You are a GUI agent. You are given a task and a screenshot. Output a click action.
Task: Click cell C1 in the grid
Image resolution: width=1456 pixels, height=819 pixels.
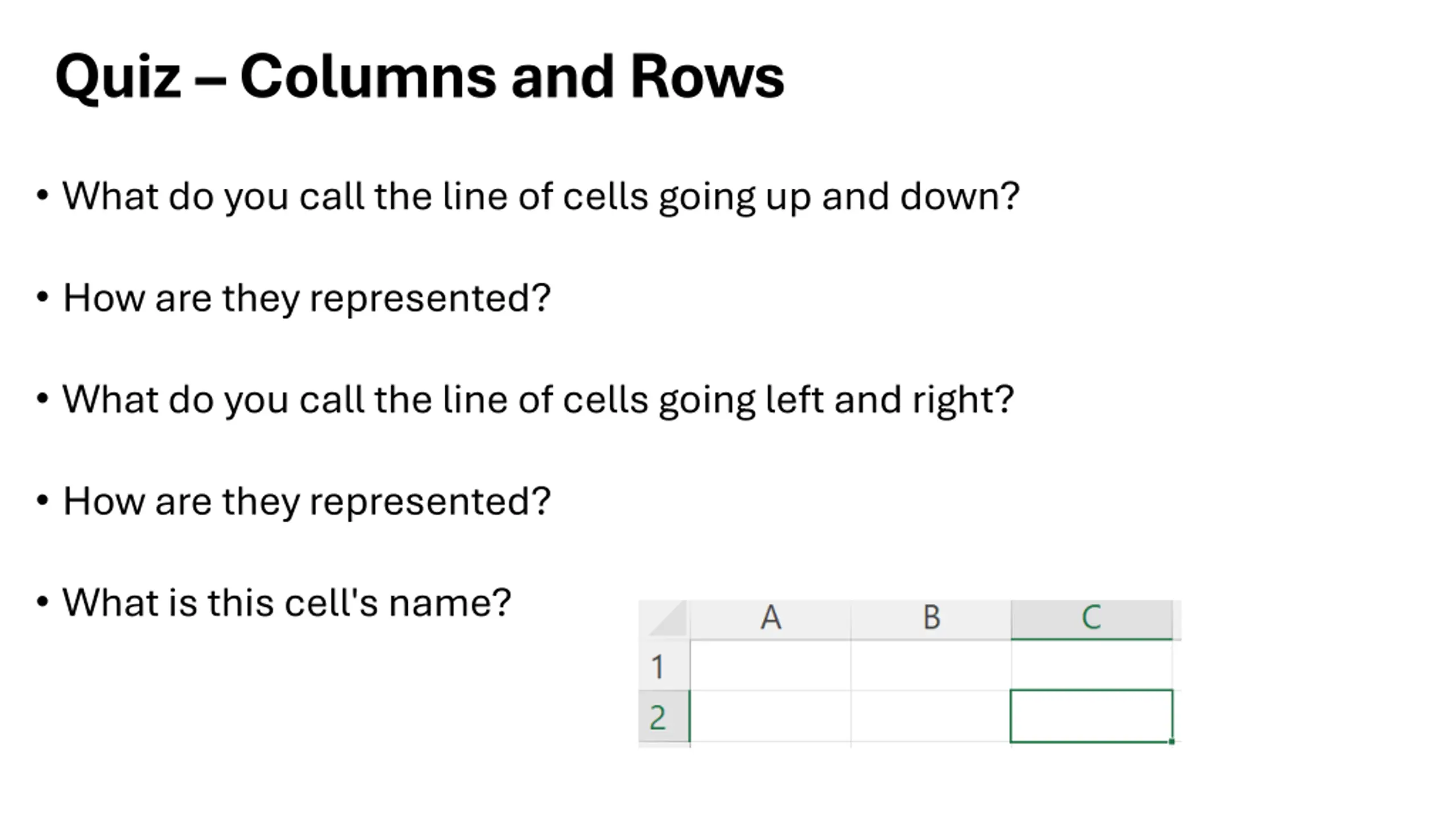1091,665
